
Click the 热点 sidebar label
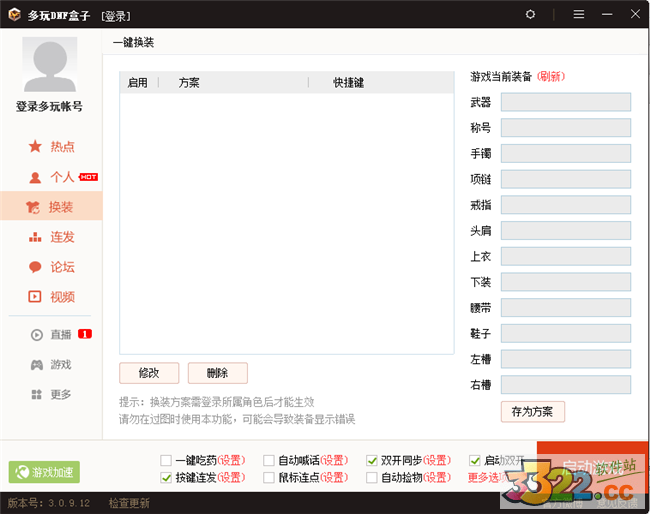tap(63, 146)
